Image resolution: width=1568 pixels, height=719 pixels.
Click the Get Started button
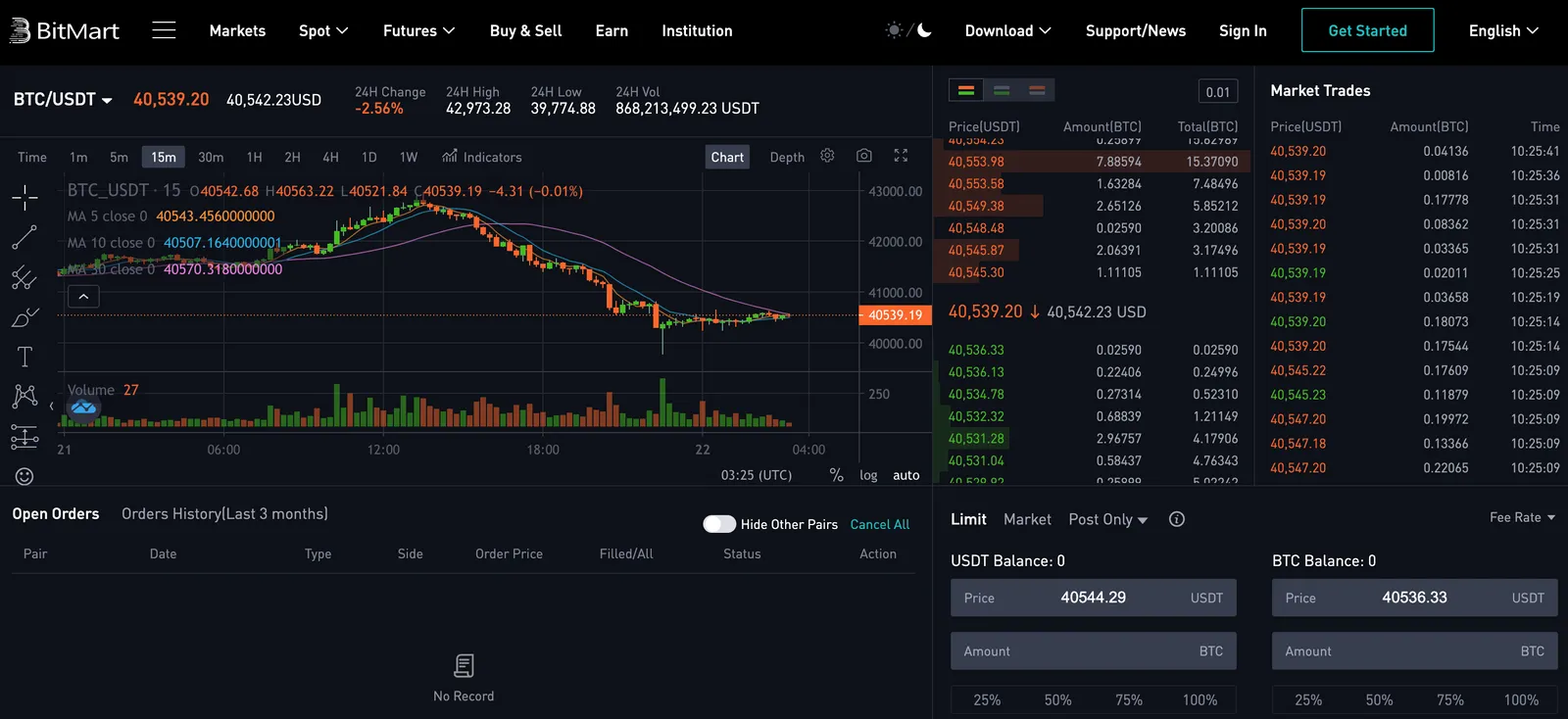(x=1368, y=30)
